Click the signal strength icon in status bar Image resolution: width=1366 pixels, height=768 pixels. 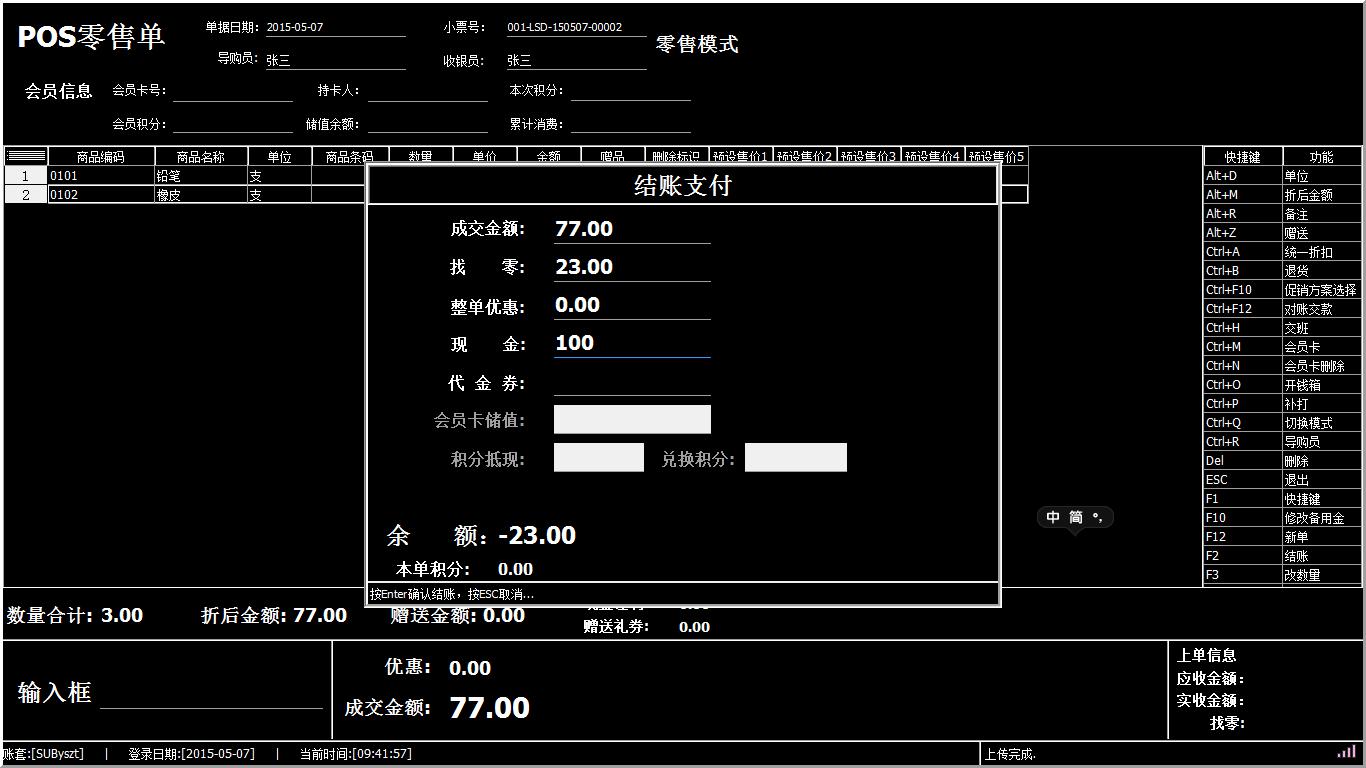click(1346, 753)
